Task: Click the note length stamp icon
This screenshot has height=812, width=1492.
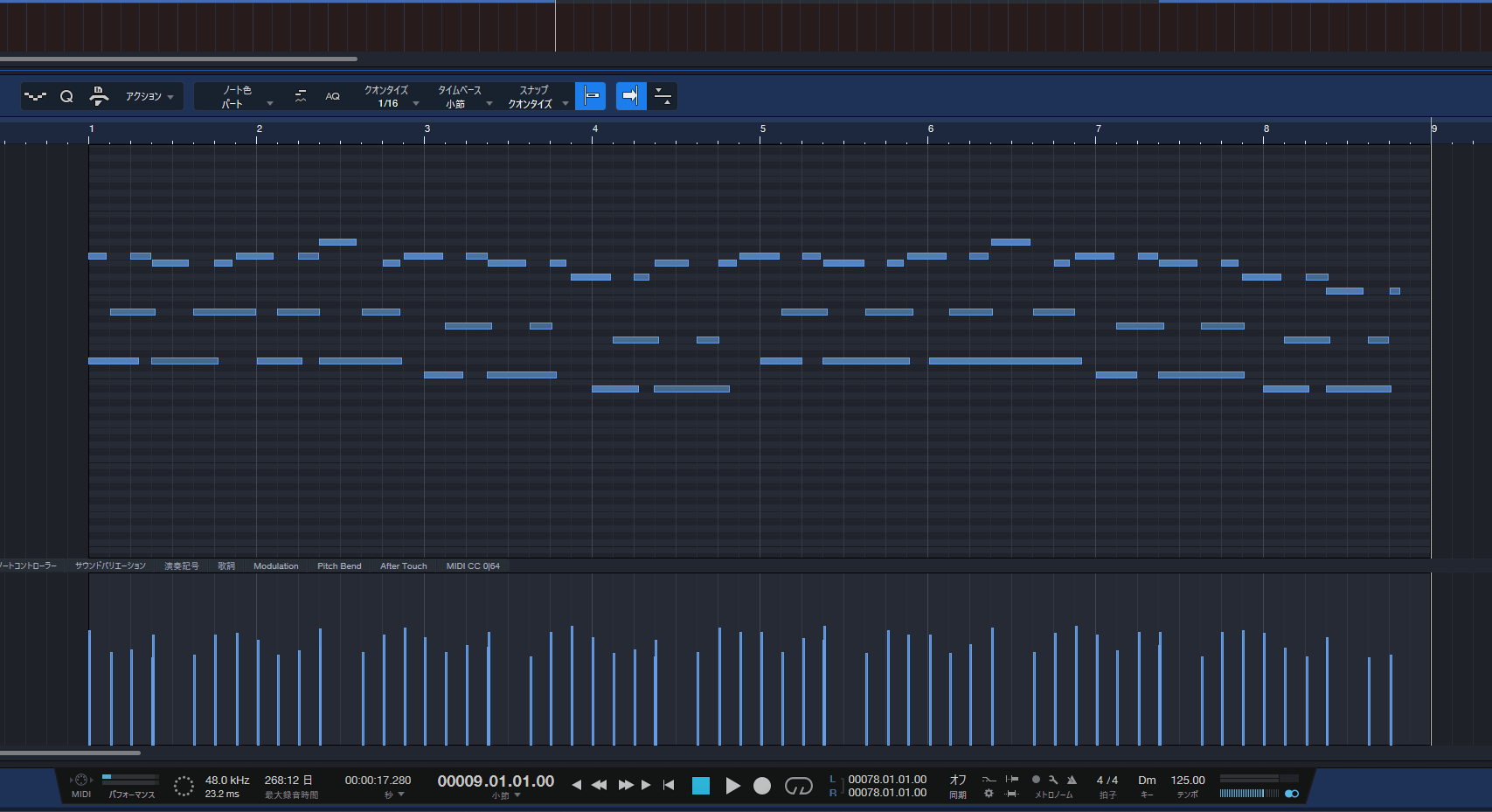Action: 99,96
